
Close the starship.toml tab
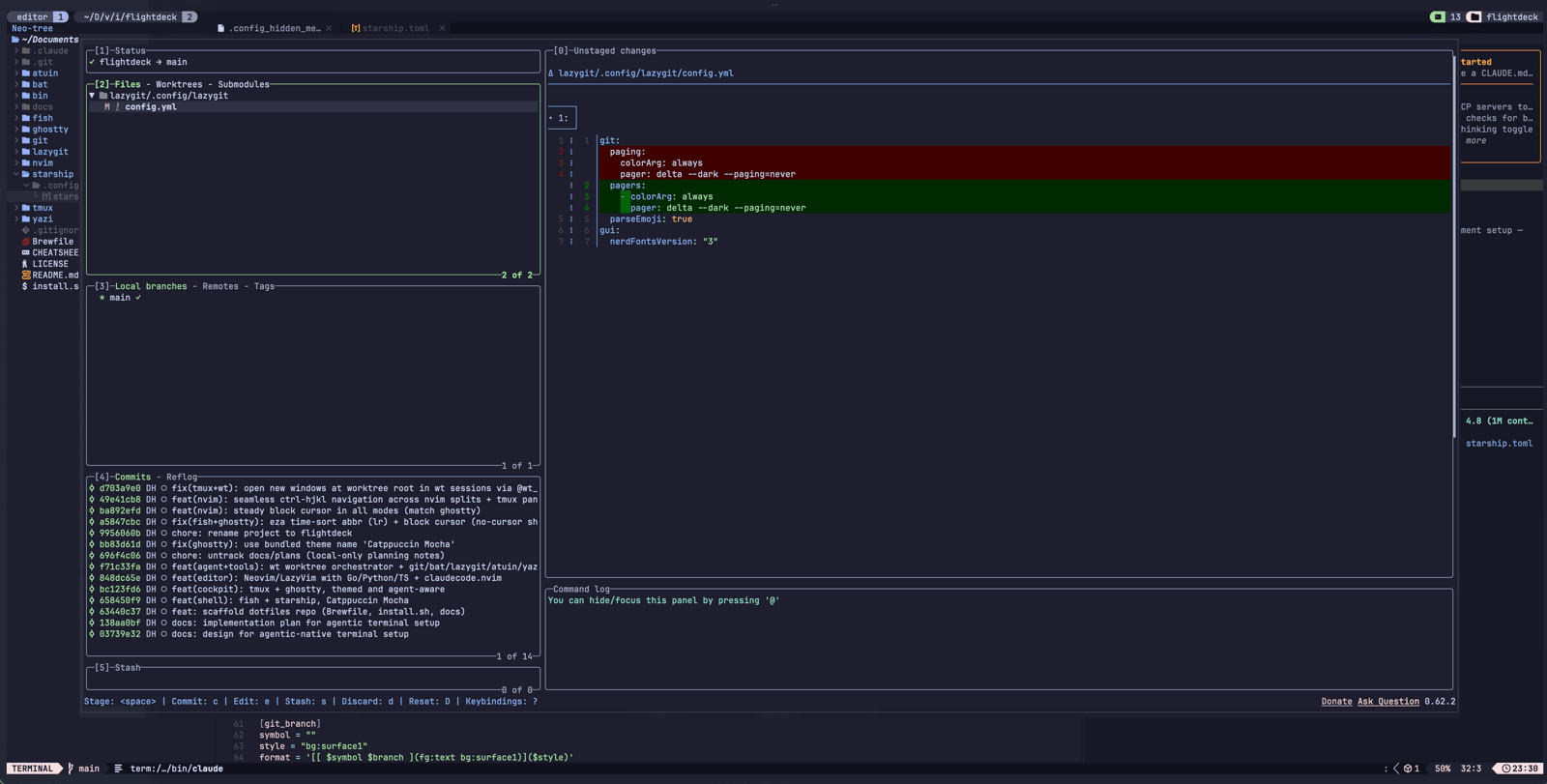tap(443, 28)
